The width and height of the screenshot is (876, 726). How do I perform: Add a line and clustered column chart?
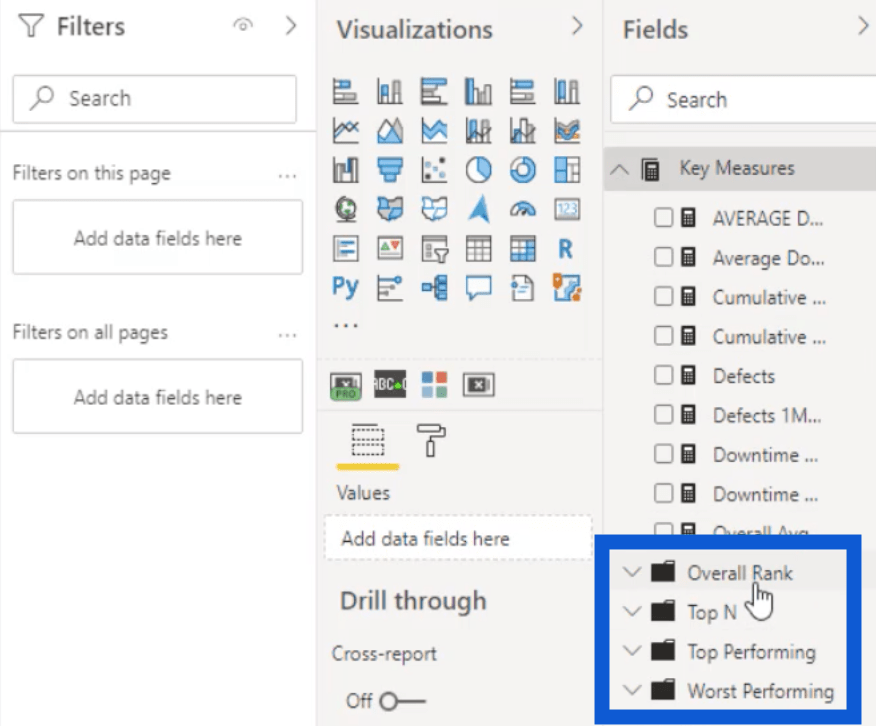[x=522, y=131]
